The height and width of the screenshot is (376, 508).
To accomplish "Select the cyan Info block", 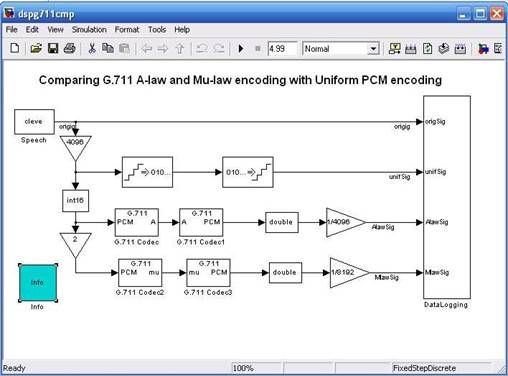I will [x=37, y=283].
